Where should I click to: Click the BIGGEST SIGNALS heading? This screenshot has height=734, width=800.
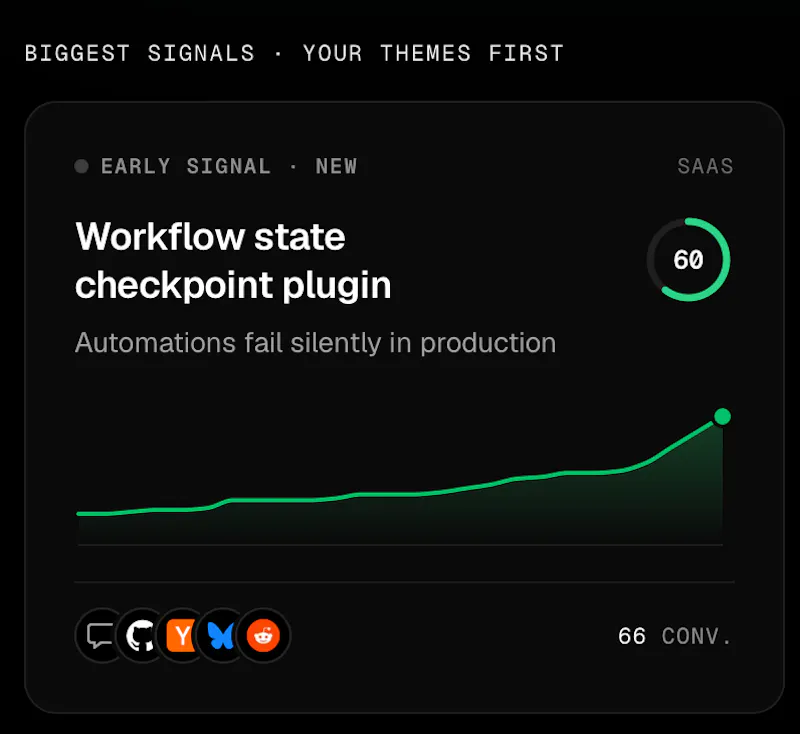[140, 53]
